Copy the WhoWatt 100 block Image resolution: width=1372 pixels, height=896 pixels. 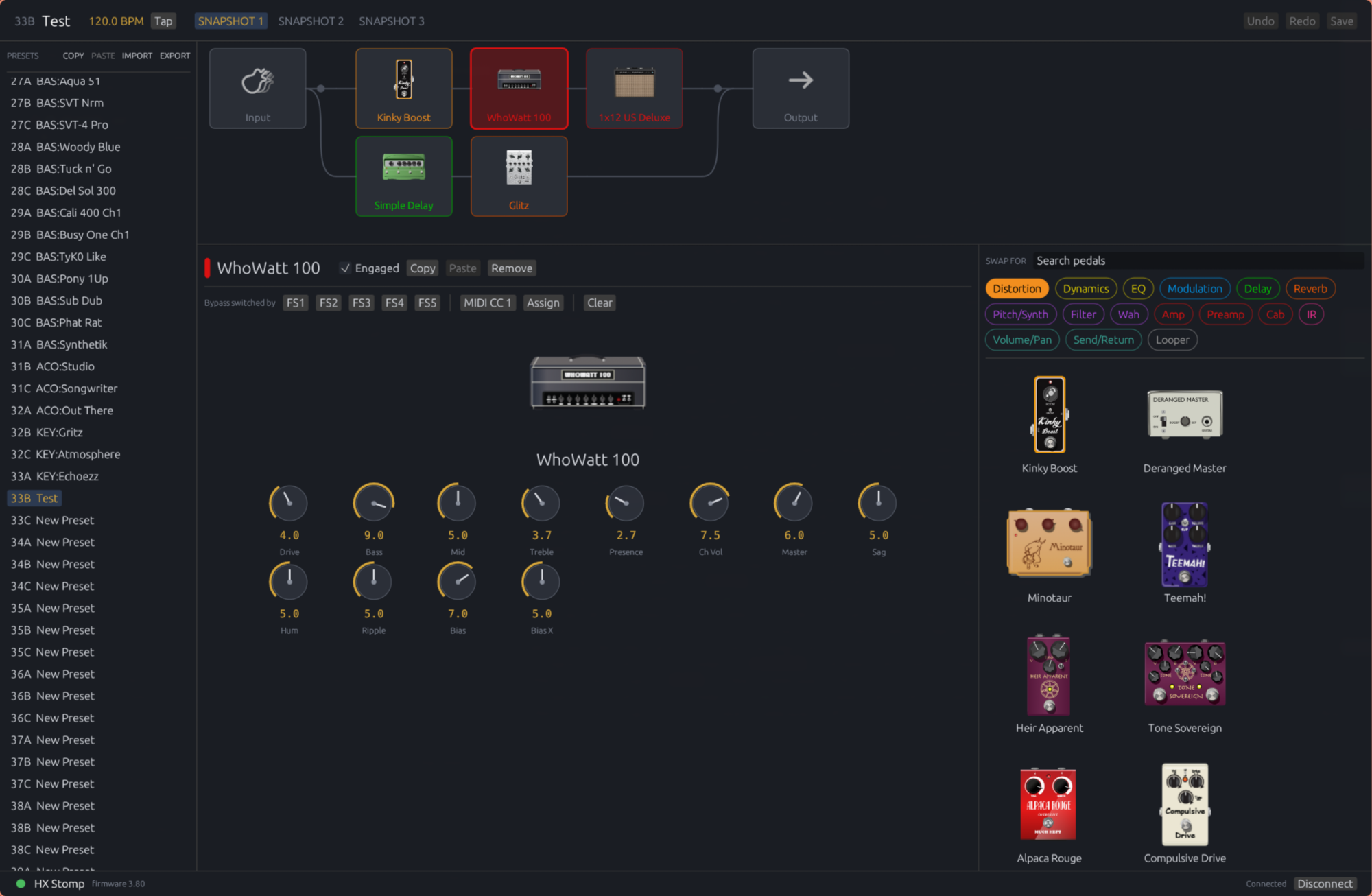pos(423,268)
